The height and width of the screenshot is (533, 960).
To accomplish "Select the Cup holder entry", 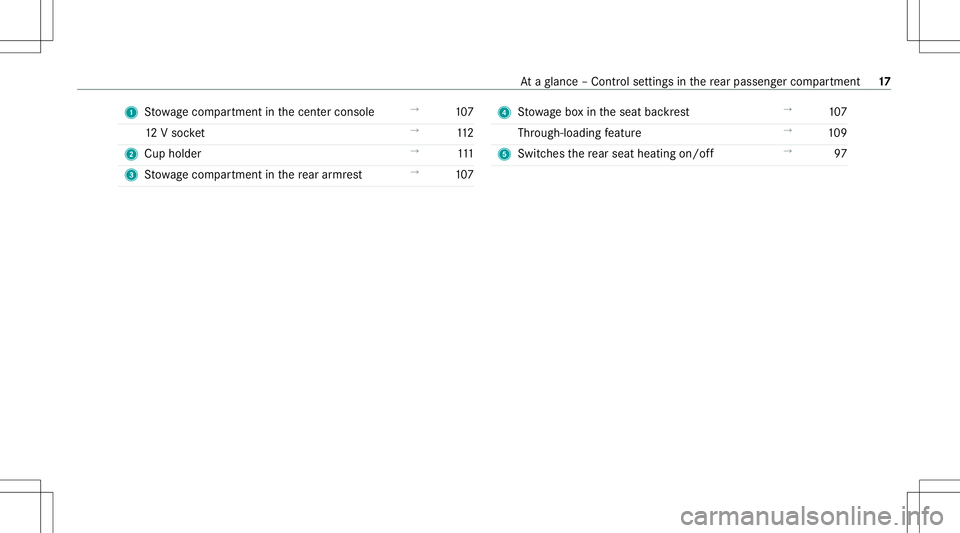I will [173, 154].
